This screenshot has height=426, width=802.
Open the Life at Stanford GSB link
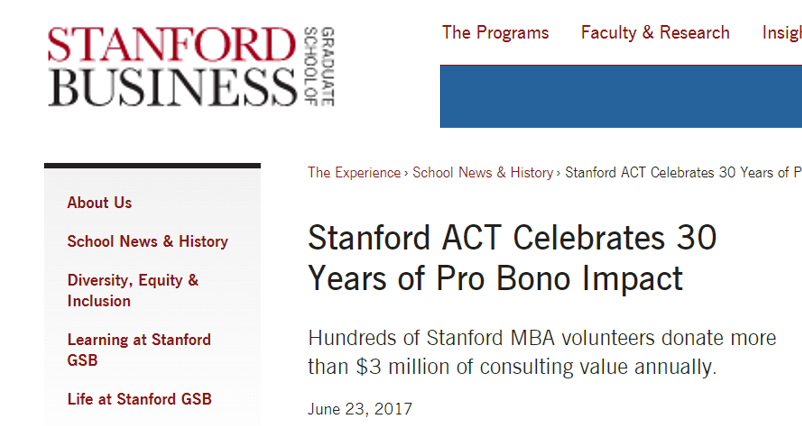tap(139, 399)
